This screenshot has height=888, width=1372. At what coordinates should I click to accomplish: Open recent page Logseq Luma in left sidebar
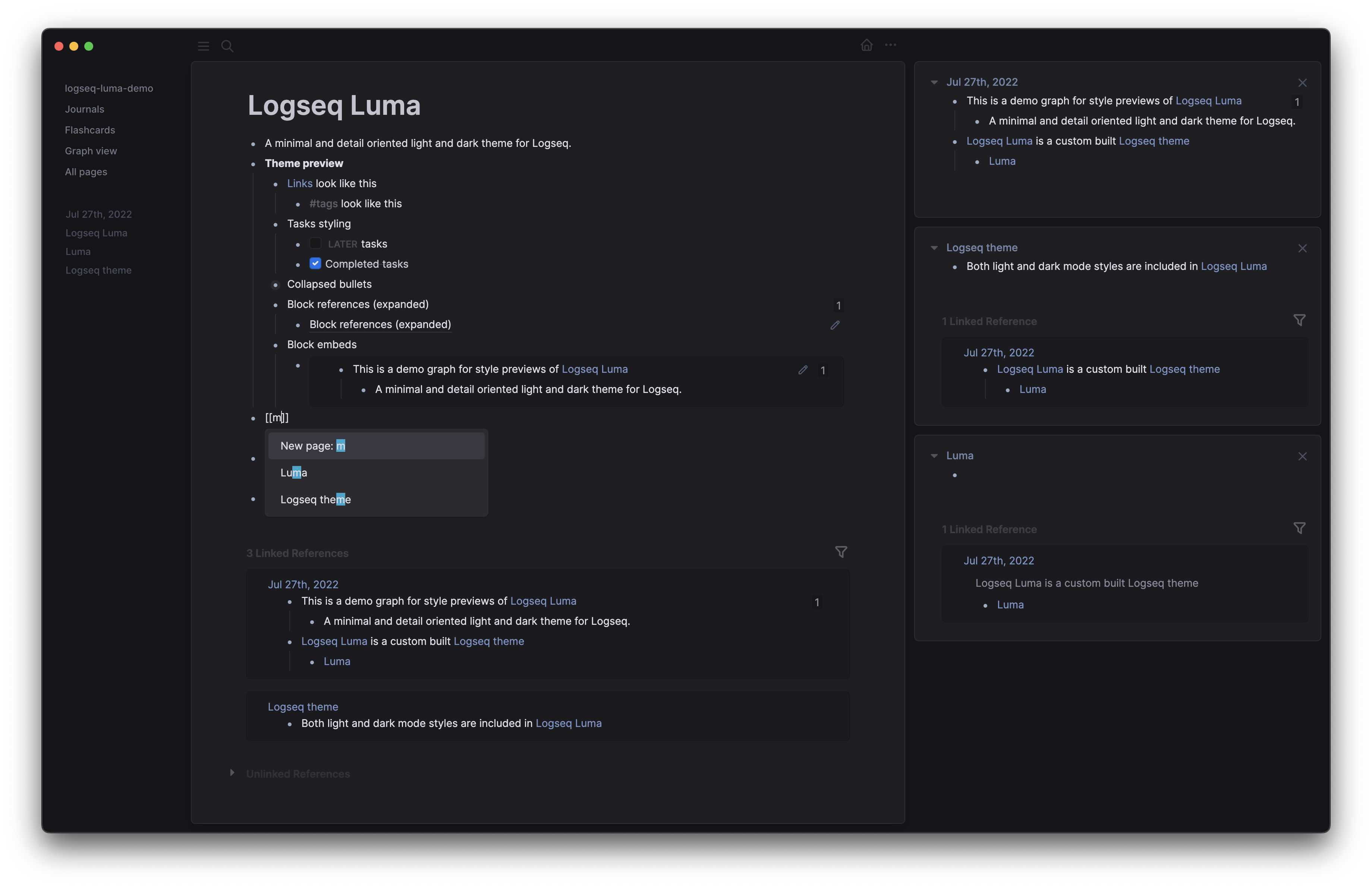pyautogui.click(x=96, y=233)
